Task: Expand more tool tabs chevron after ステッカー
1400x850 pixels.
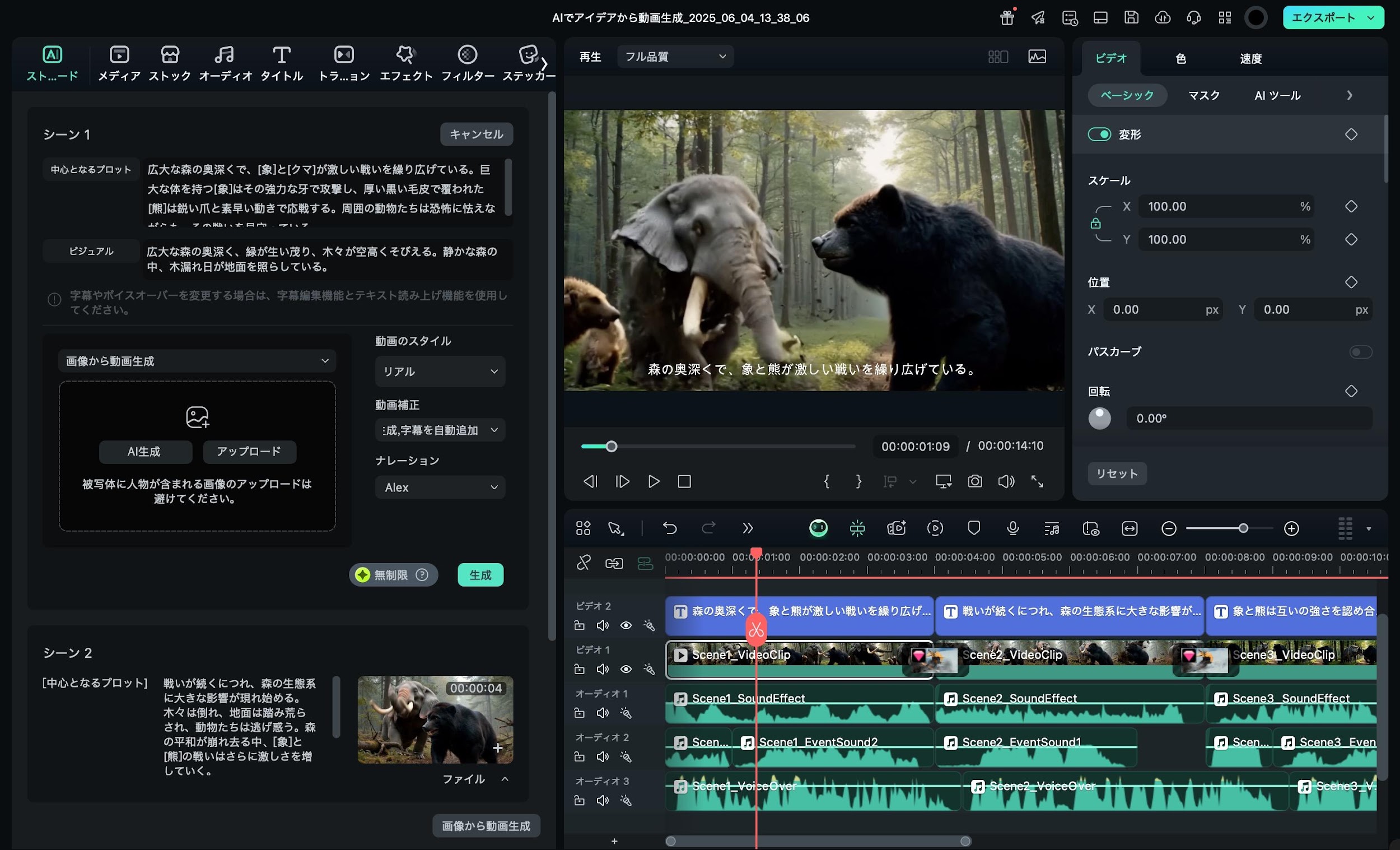Action: point(544,63)
